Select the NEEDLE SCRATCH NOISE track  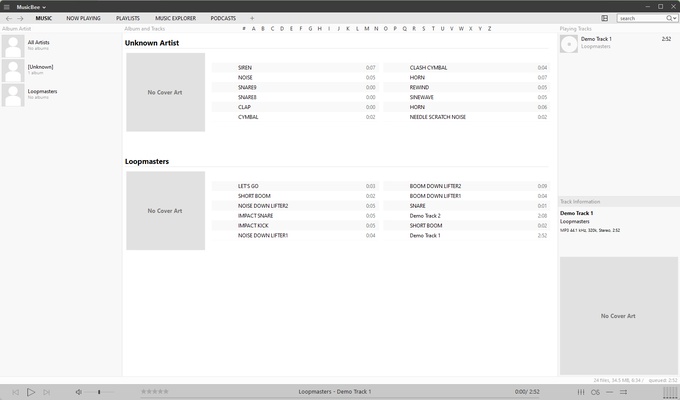[466, 117]
